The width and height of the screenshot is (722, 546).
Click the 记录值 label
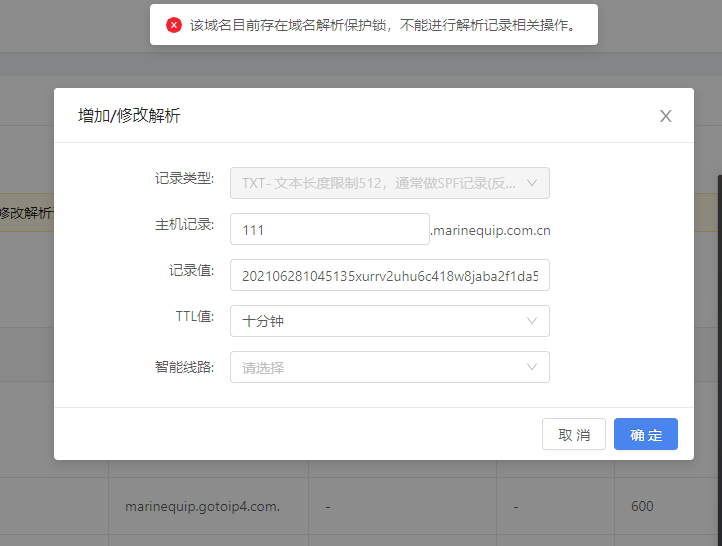point(192,270)
